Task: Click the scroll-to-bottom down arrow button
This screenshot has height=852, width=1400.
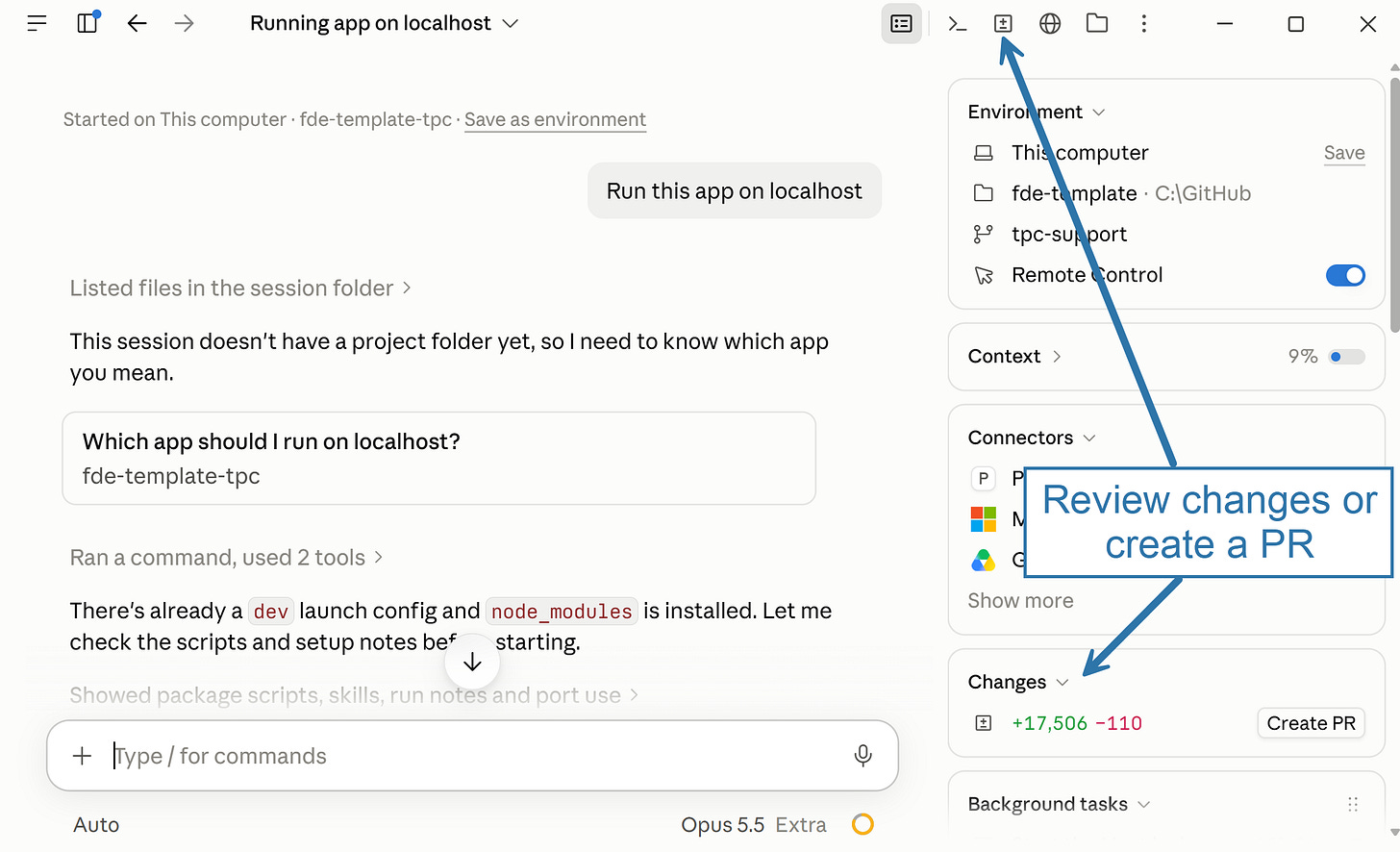Action: [472, 662]
